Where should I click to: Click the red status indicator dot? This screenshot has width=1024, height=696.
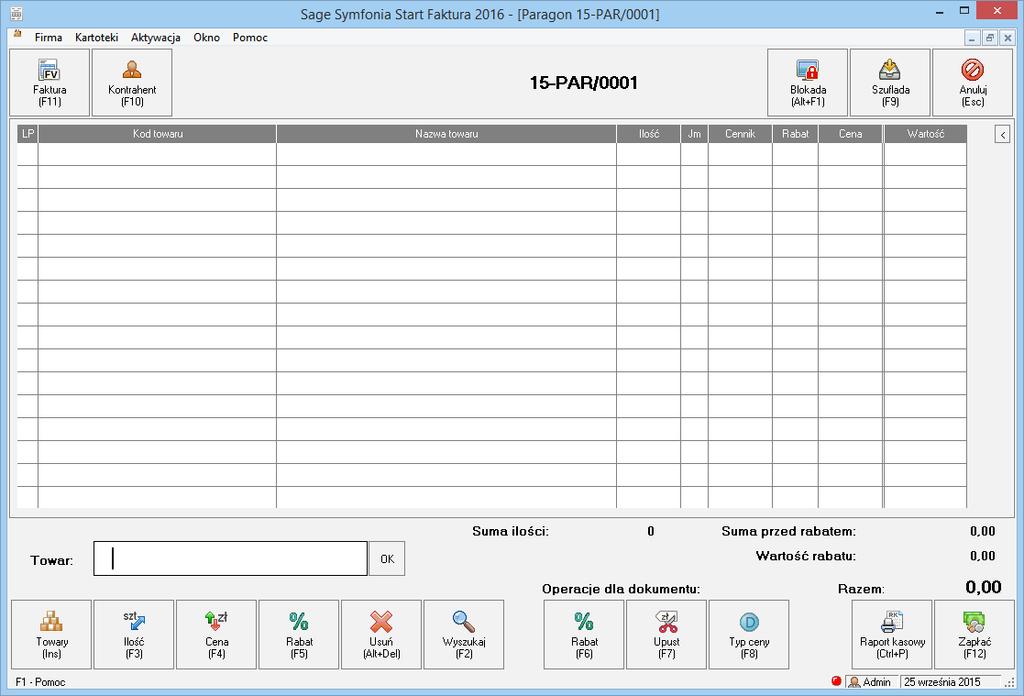pos(836,681)
